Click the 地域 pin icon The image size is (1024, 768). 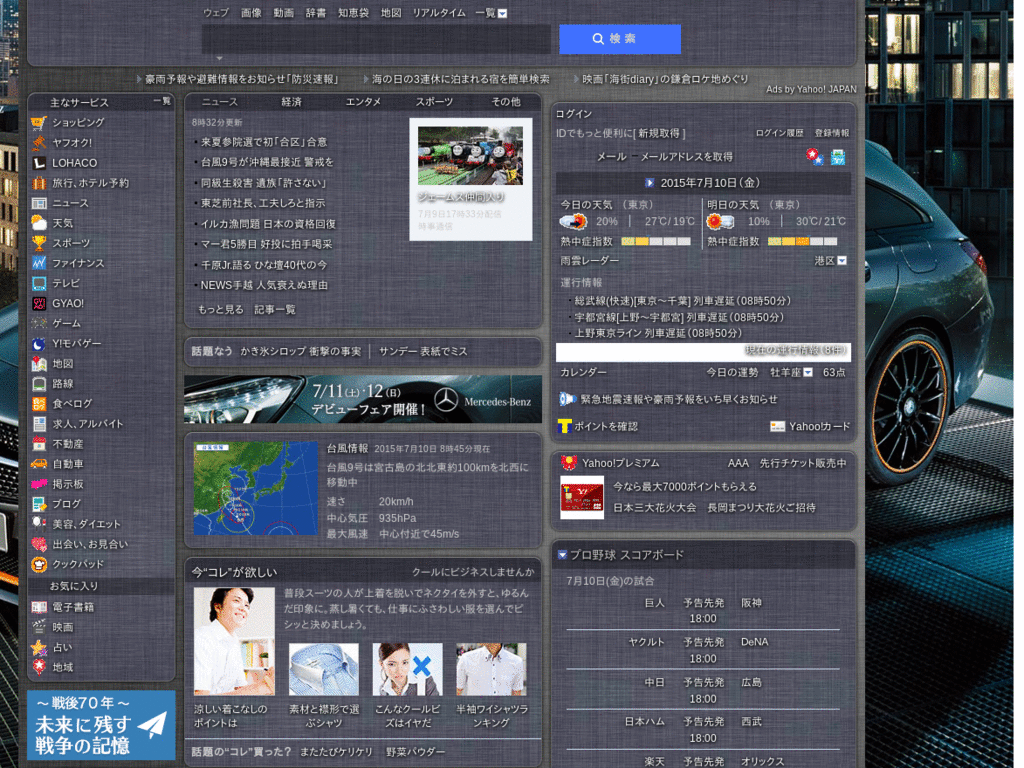[x=39, y=667]
